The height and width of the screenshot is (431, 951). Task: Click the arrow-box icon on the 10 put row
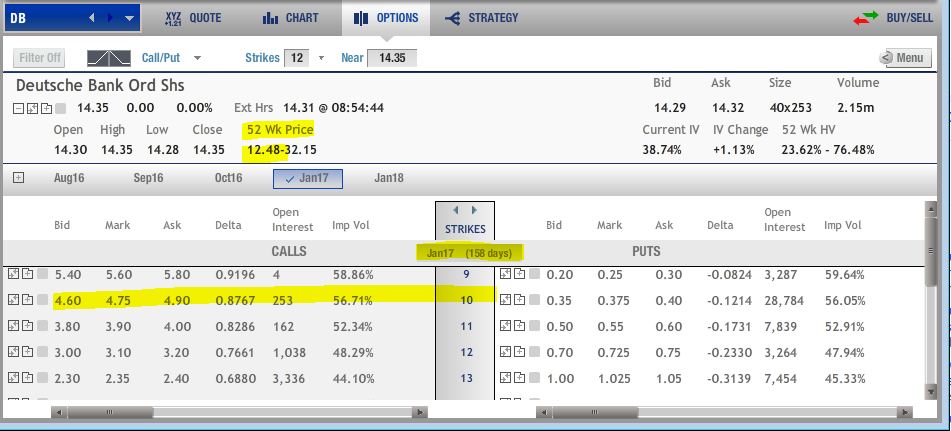(505, 300)
